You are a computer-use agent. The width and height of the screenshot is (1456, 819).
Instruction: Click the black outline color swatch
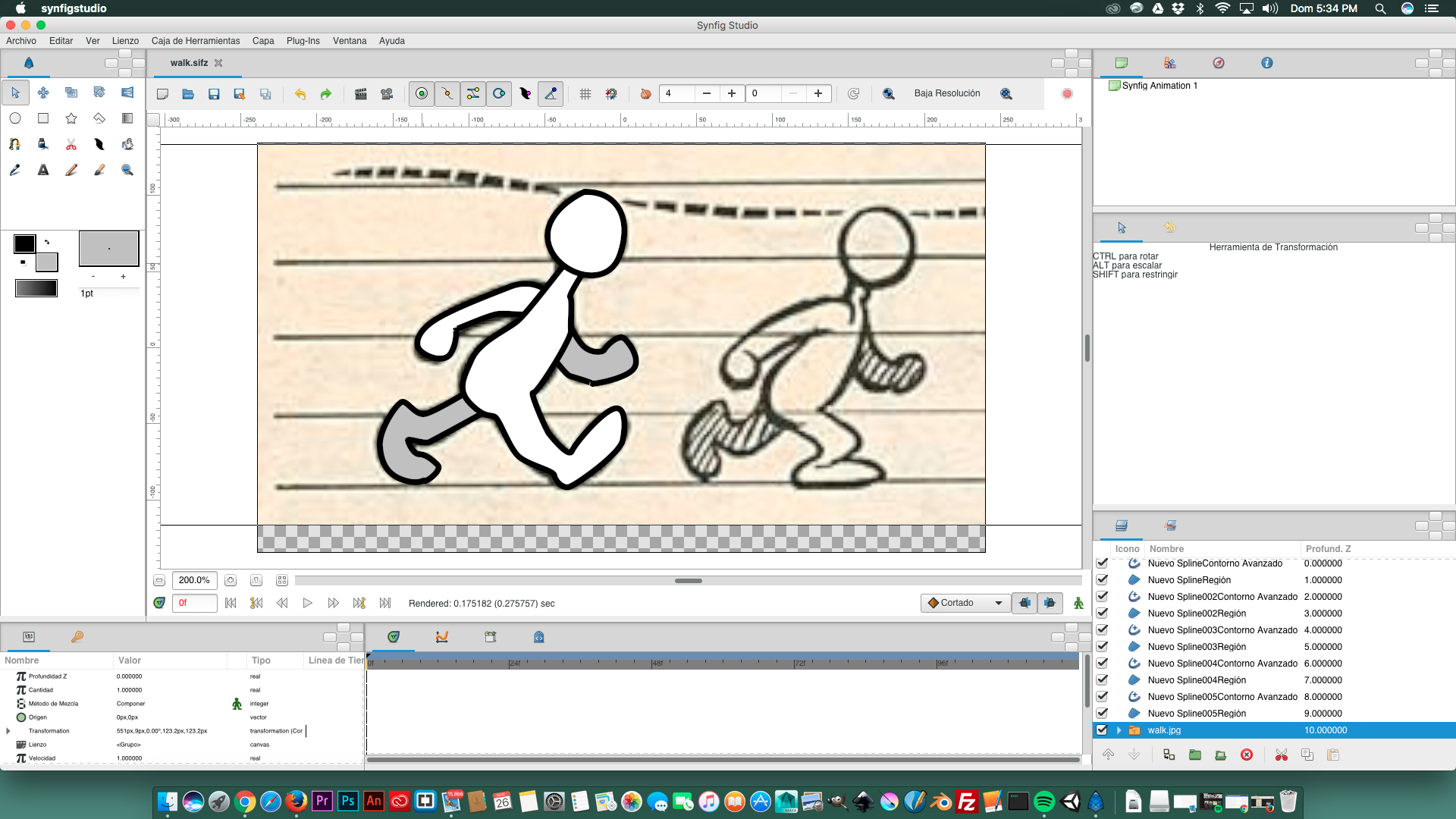tap(24, 243)
